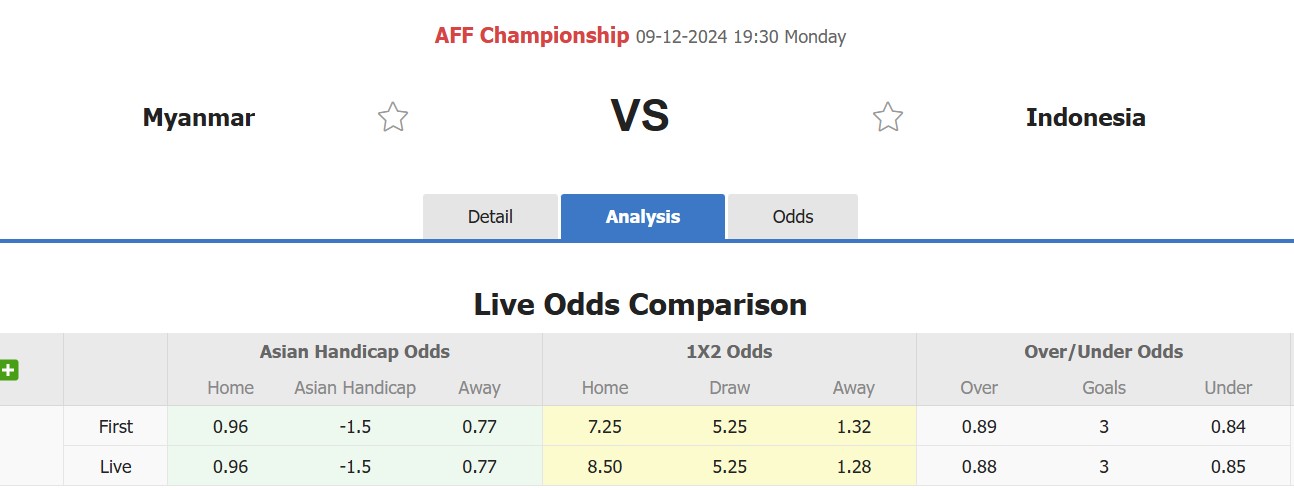Select the Asian Handicap Odds header
This screenshot has height=490, width=1294.
pyautogui.click(x=355, y=352)
